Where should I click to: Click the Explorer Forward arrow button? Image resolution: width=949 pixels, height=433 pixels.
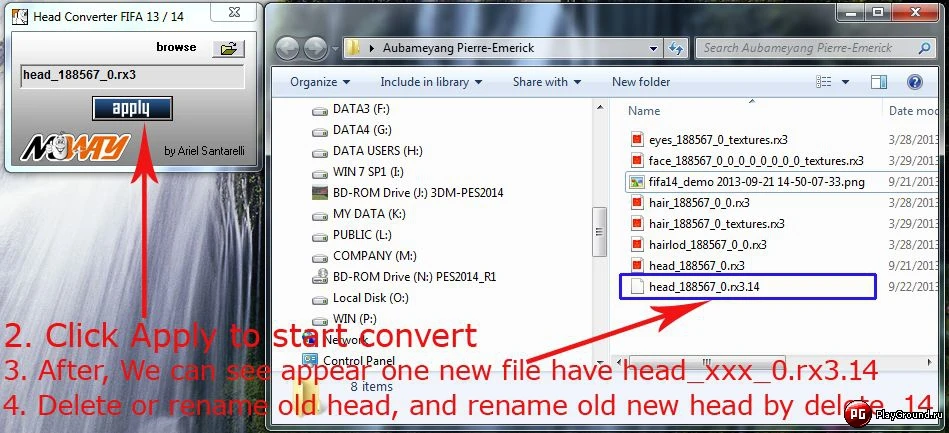[x=315, y=48]
